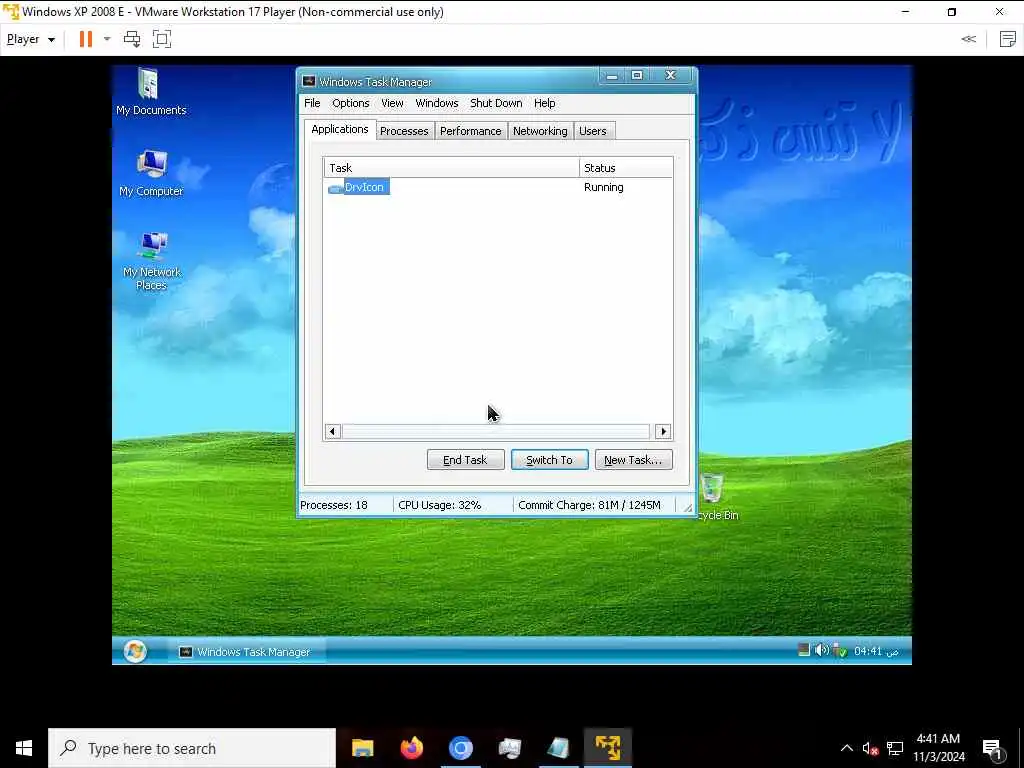This screenshot has width=1024, height=768.
Task: Open VMware notes panel icon
Action: (1008, 39)
